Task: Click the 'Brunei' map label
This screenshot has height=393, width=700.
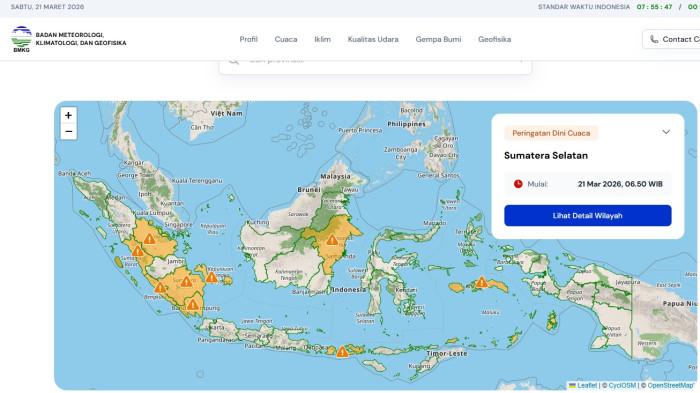Action: tap(309, 190)
